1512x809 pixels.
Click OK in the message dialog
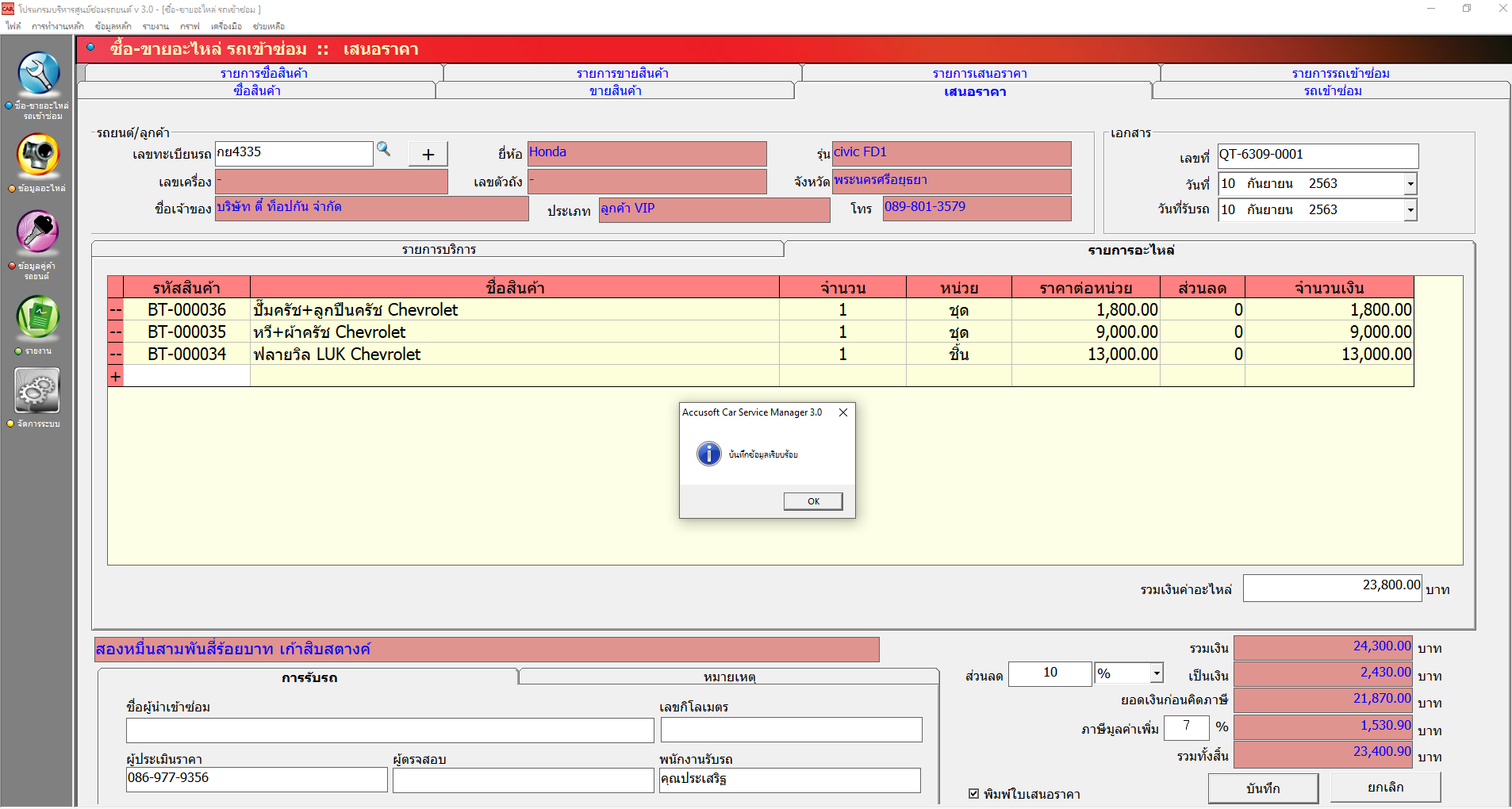pyautogui.click(x=813, y=501)
